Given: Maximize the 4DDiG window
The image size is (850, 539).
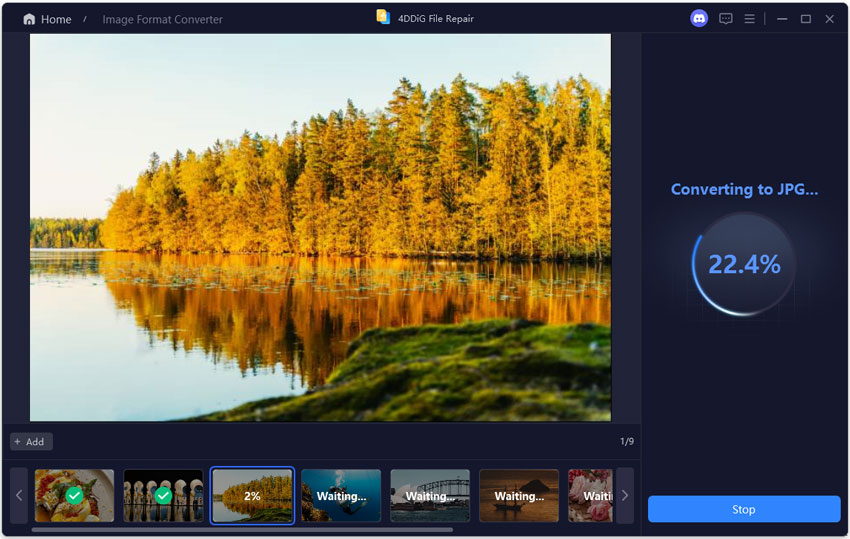Looking at the screenshot, I should 806,19.
